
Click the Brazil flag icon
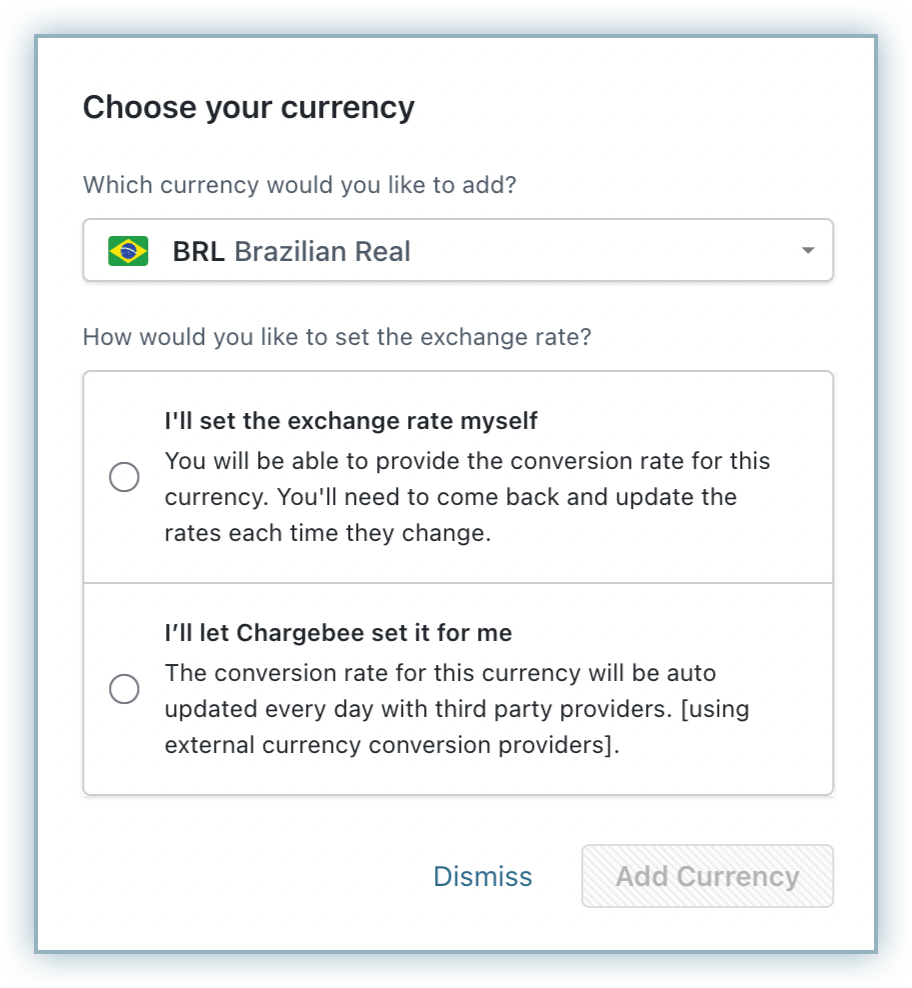click(x=128, y=251)
